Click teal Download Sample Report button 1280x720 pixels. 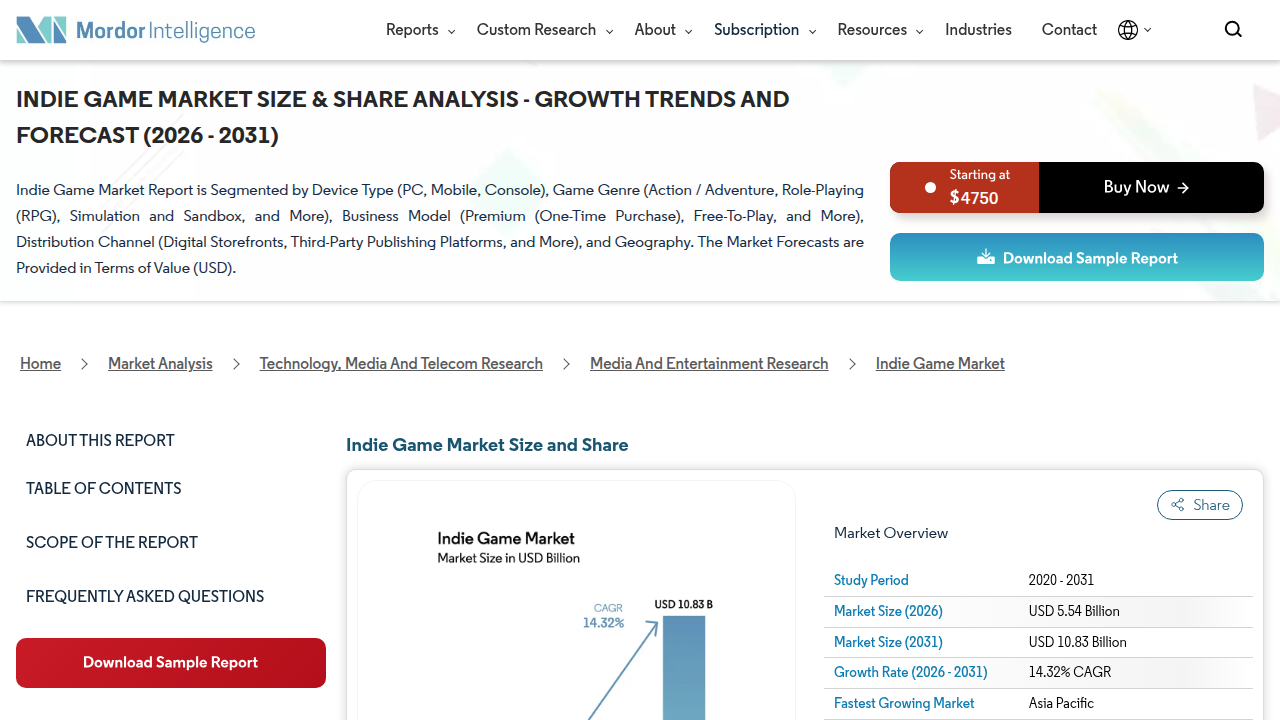pos(1077,257)
